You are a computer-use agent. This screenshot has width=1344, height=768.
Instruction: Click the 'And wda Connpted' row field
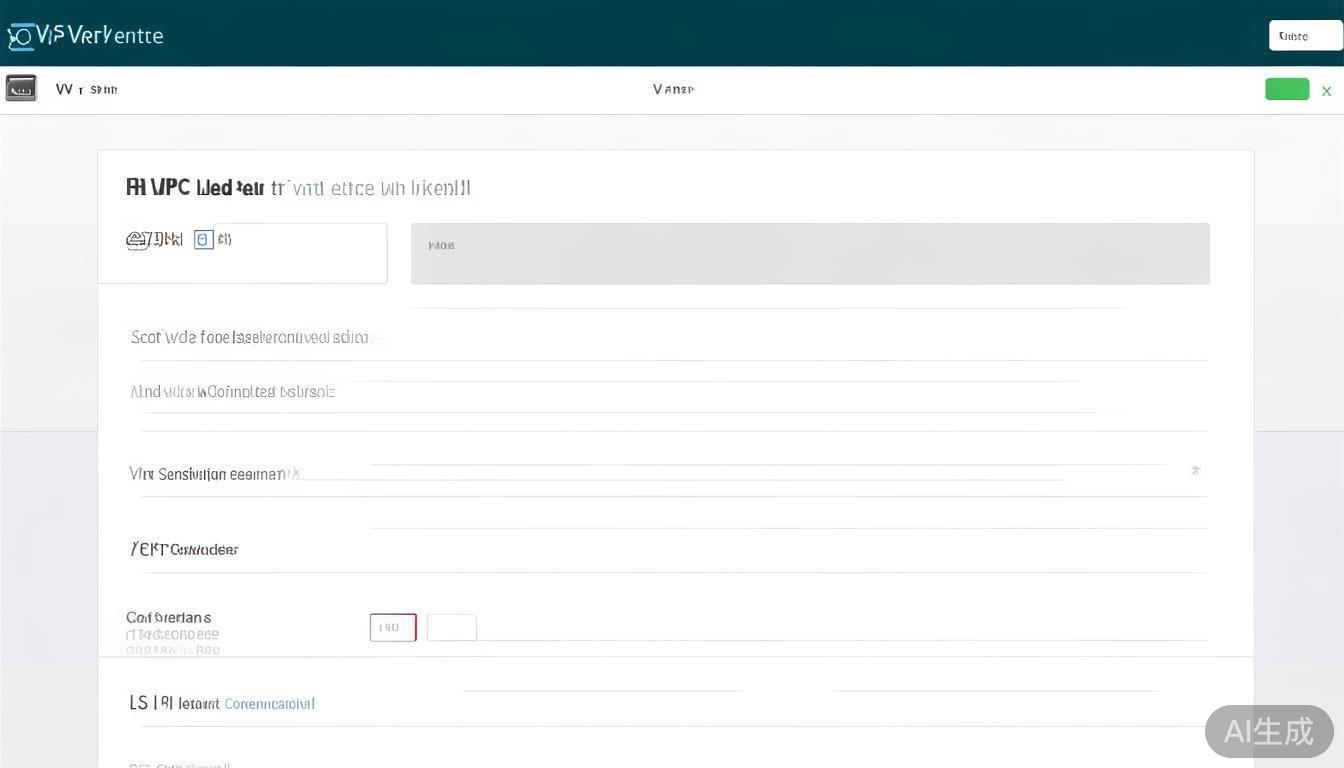pyautogui.click(x=232, y=392)
